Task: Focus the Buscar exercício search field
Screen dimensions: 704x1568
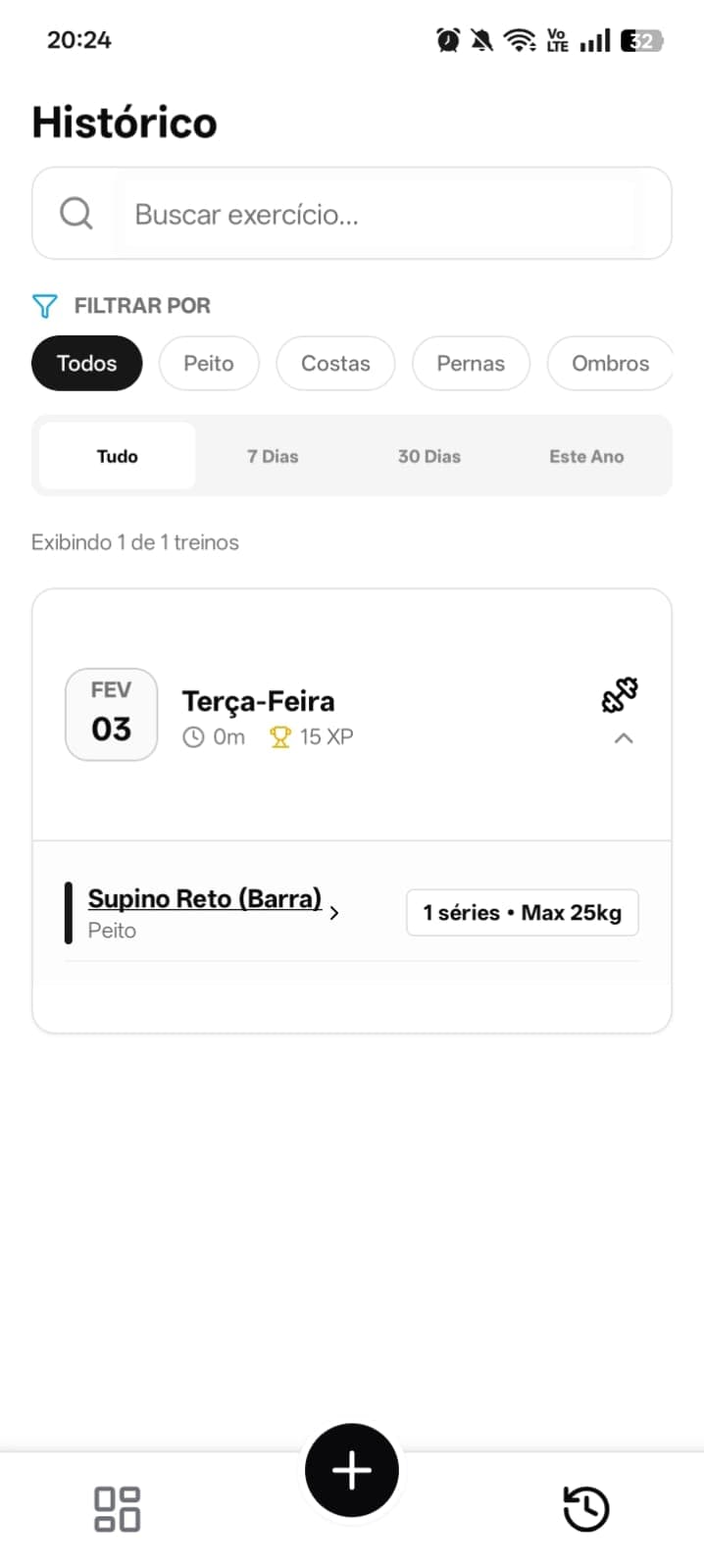Action: click(x=377, y=214)
